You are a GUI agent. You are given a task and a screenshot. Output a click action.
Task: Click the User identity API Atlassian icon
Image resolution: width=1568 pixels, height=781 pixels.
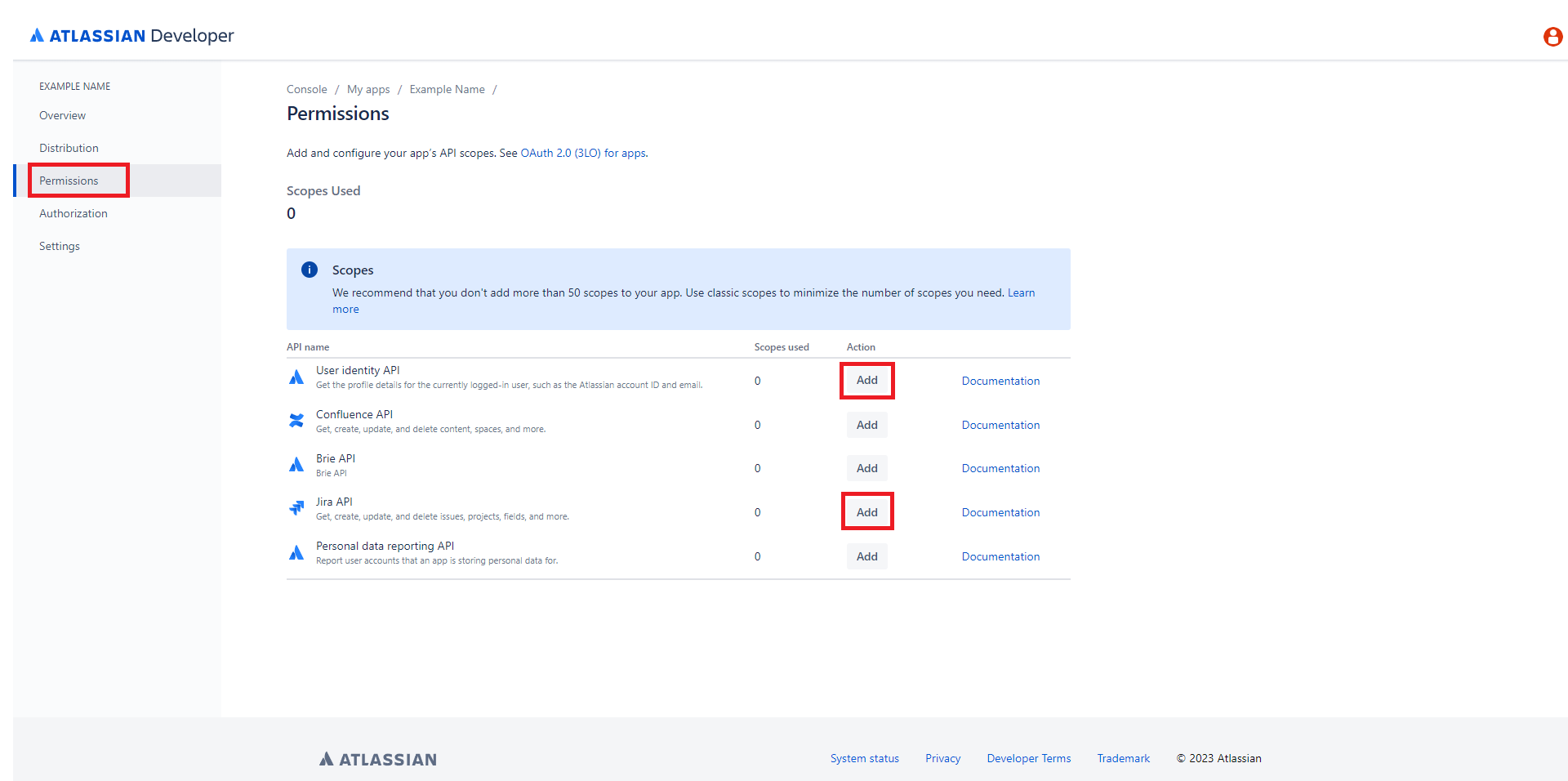(296, 377)
